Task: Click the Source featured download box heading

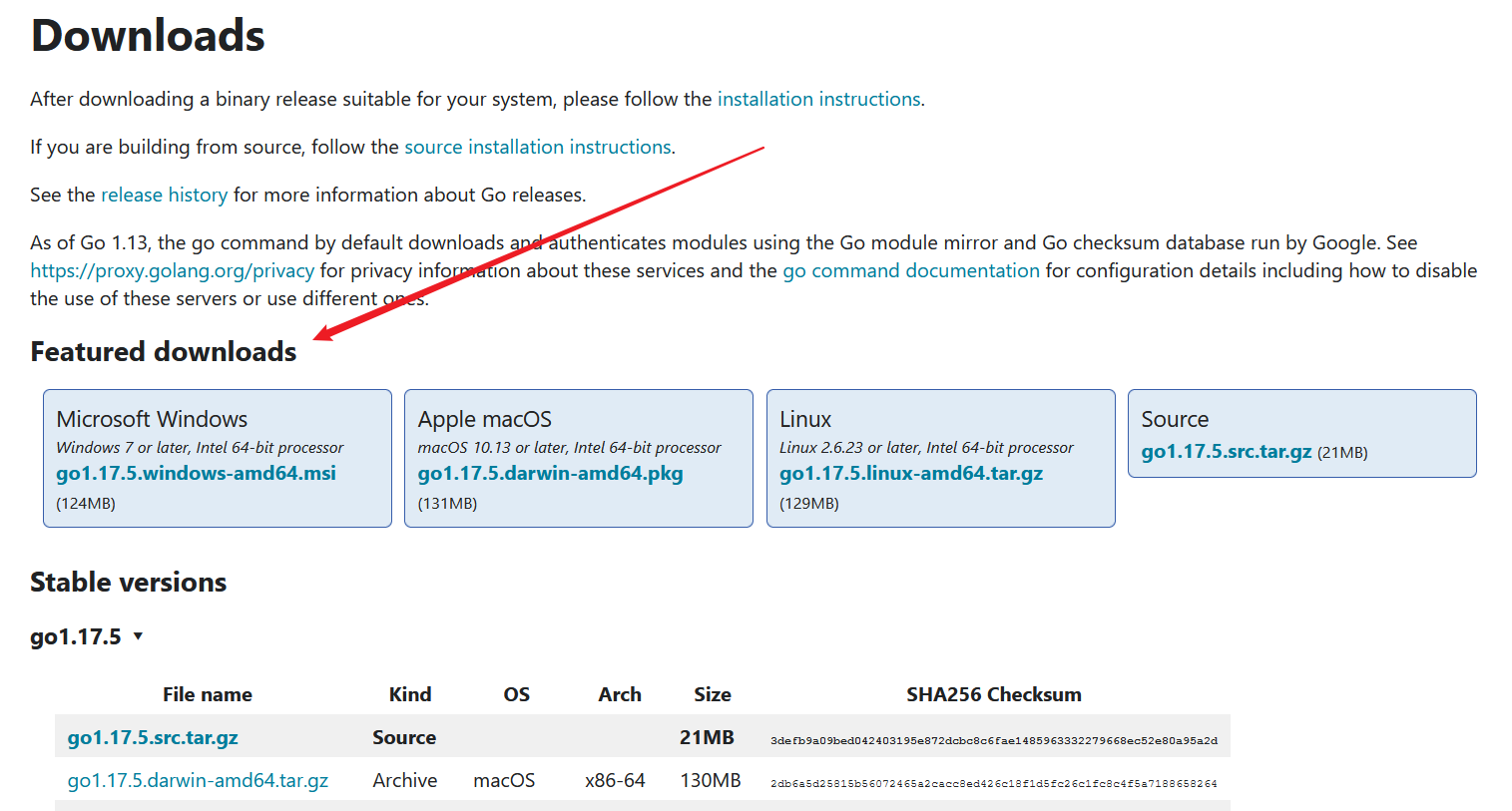Action: 1175,419
